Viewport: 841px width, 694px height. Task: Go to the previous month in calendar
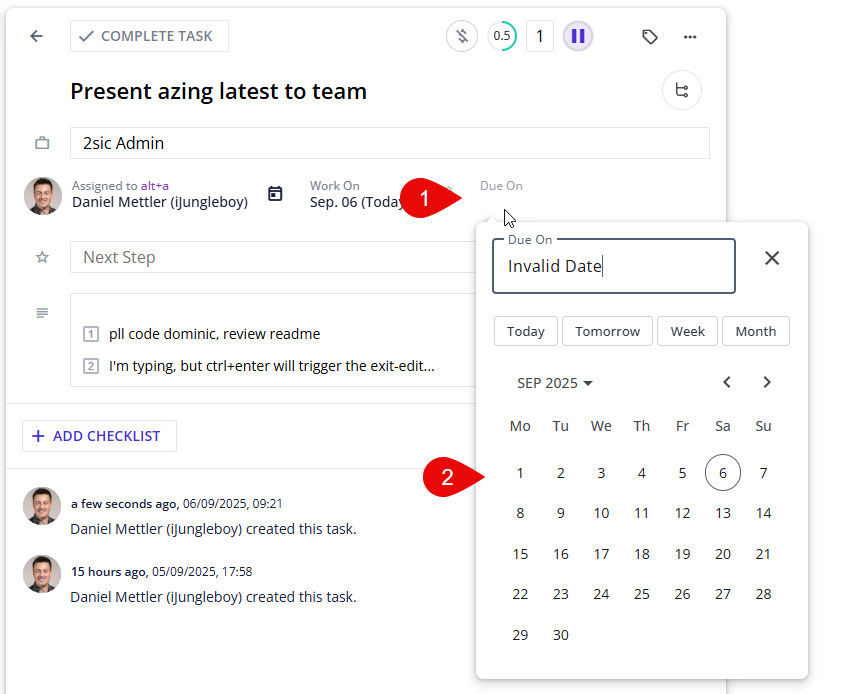click(x=727, y=382)
